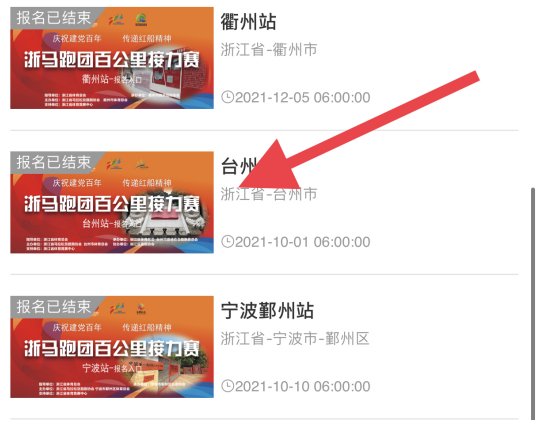Click the location text 浙江省-衢州市
This screenshot has height=424, width=545.
pos(269,49)
